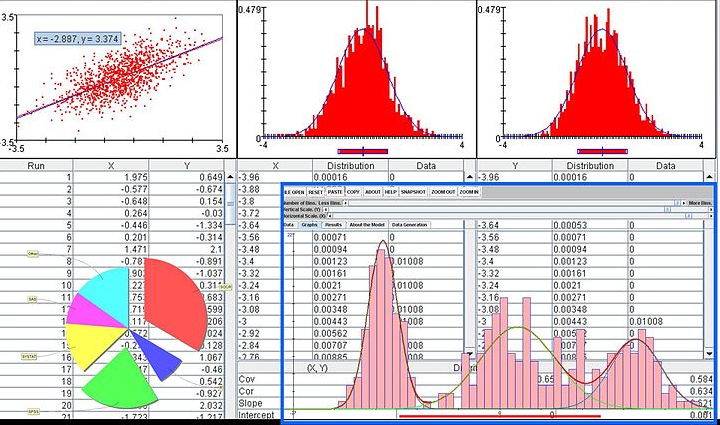The image size is (720, 425).
Task: Open the ABOUT dialog button
Action: tap(372, 192)
